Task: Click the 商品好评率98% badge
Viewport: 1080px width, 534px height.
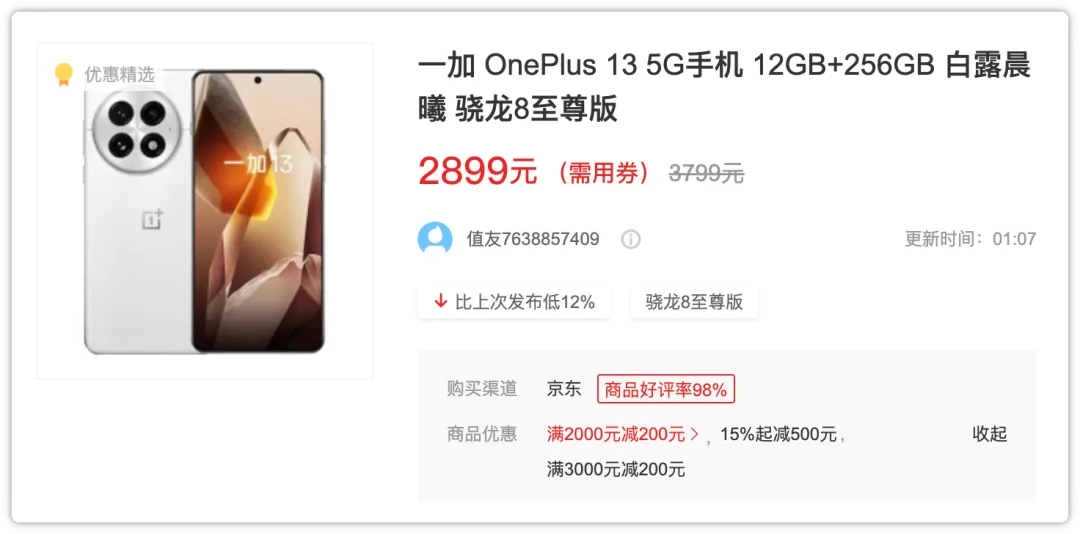Action: click(666, 389)
